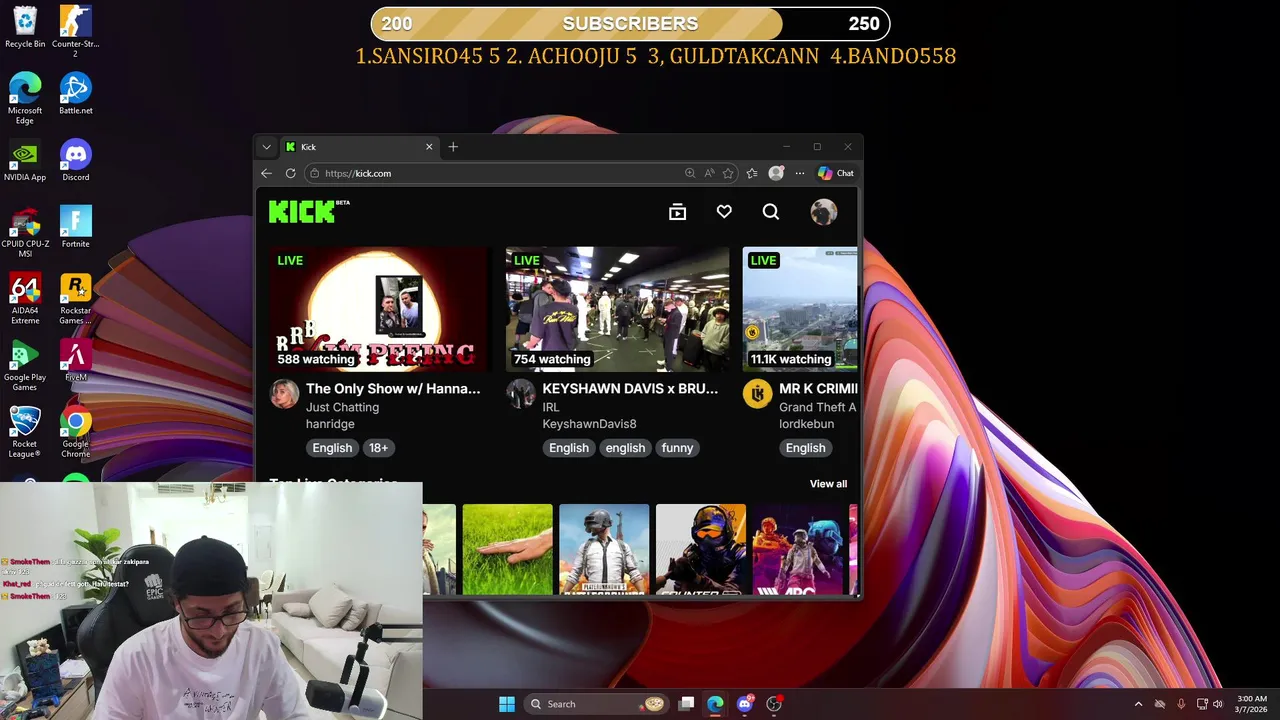
Task: Open the Kick user avatar menu
Action: point(824,212)
